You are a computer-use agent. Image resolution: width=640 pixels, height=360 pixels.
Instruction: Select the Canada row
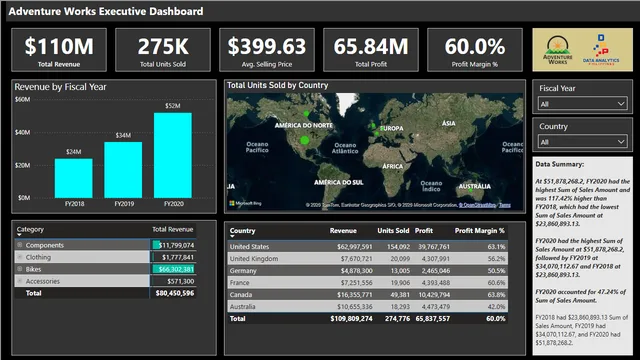367,294
